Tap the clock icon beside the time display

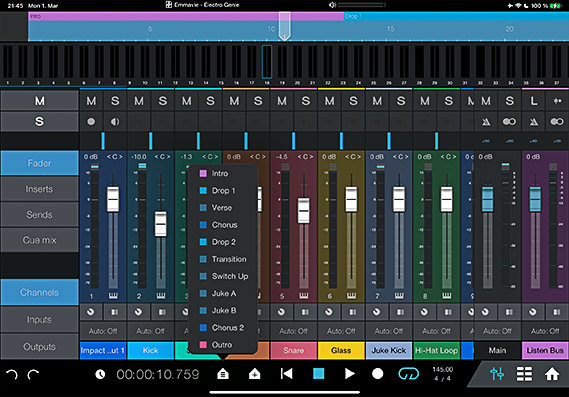(100, 374)
